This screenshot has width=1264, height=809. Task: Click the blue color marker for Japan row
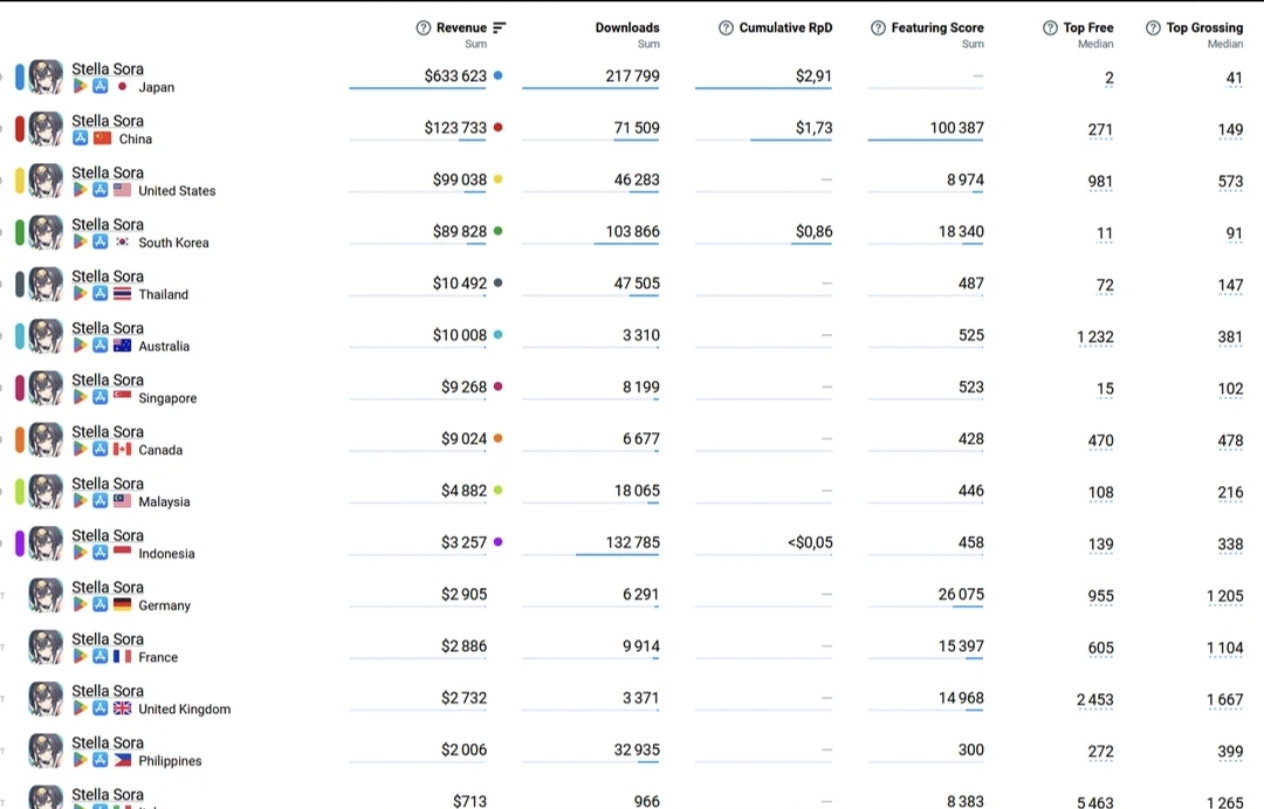pos(20,77)
